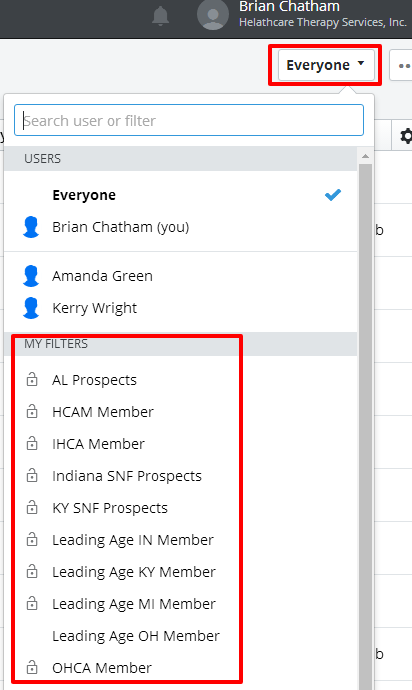This screenshot has width=412, height=690.
Task: Open the Everyone dropdown button
Action: [x=326, y=65]
